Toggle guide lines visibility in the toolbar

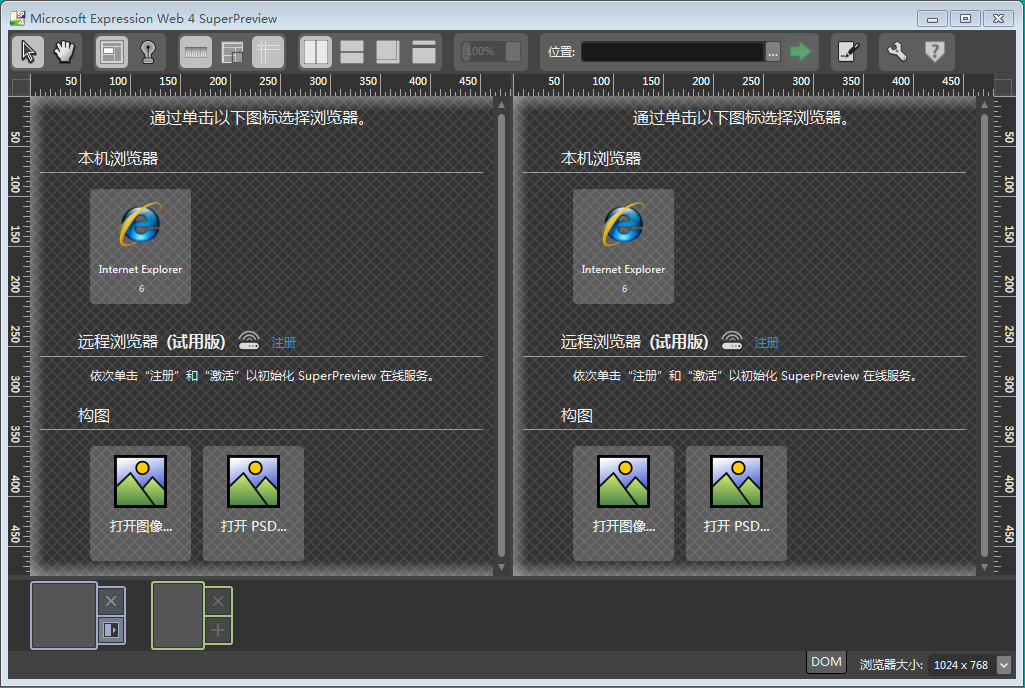[x=268, y=51]
